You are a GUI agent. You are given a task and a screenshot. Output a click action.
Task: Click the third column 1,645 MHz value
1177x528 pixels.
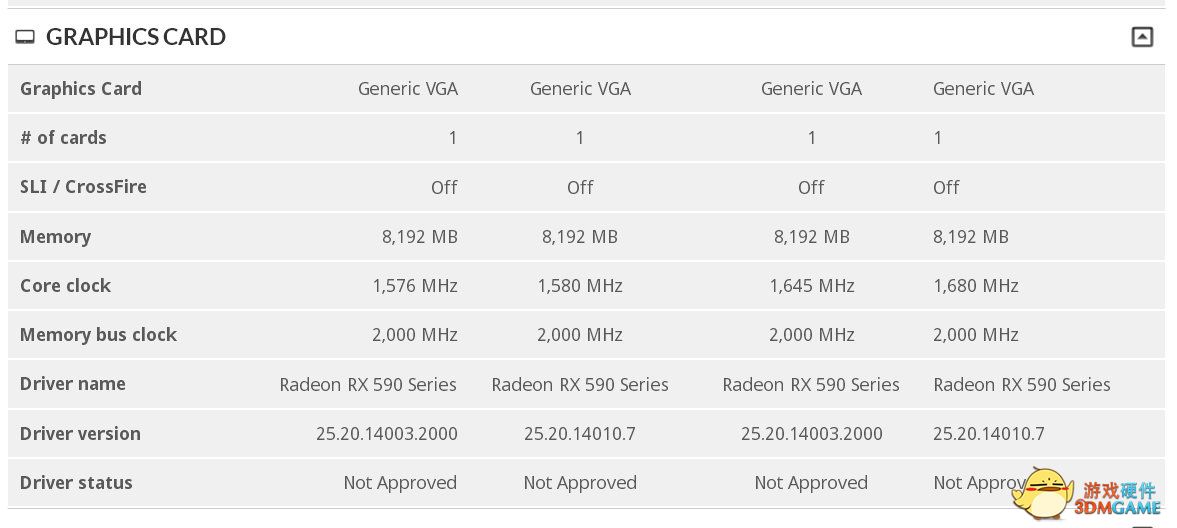[x=812, y=285]
